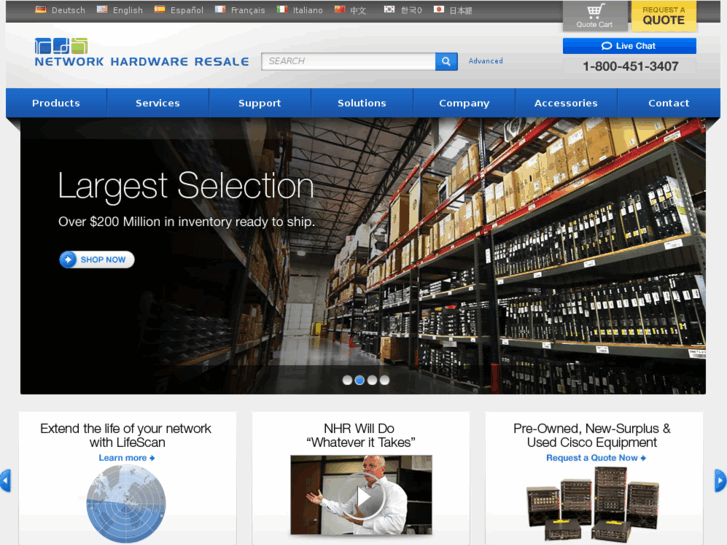Click Extend the life of your network heading

pos(126,435)
